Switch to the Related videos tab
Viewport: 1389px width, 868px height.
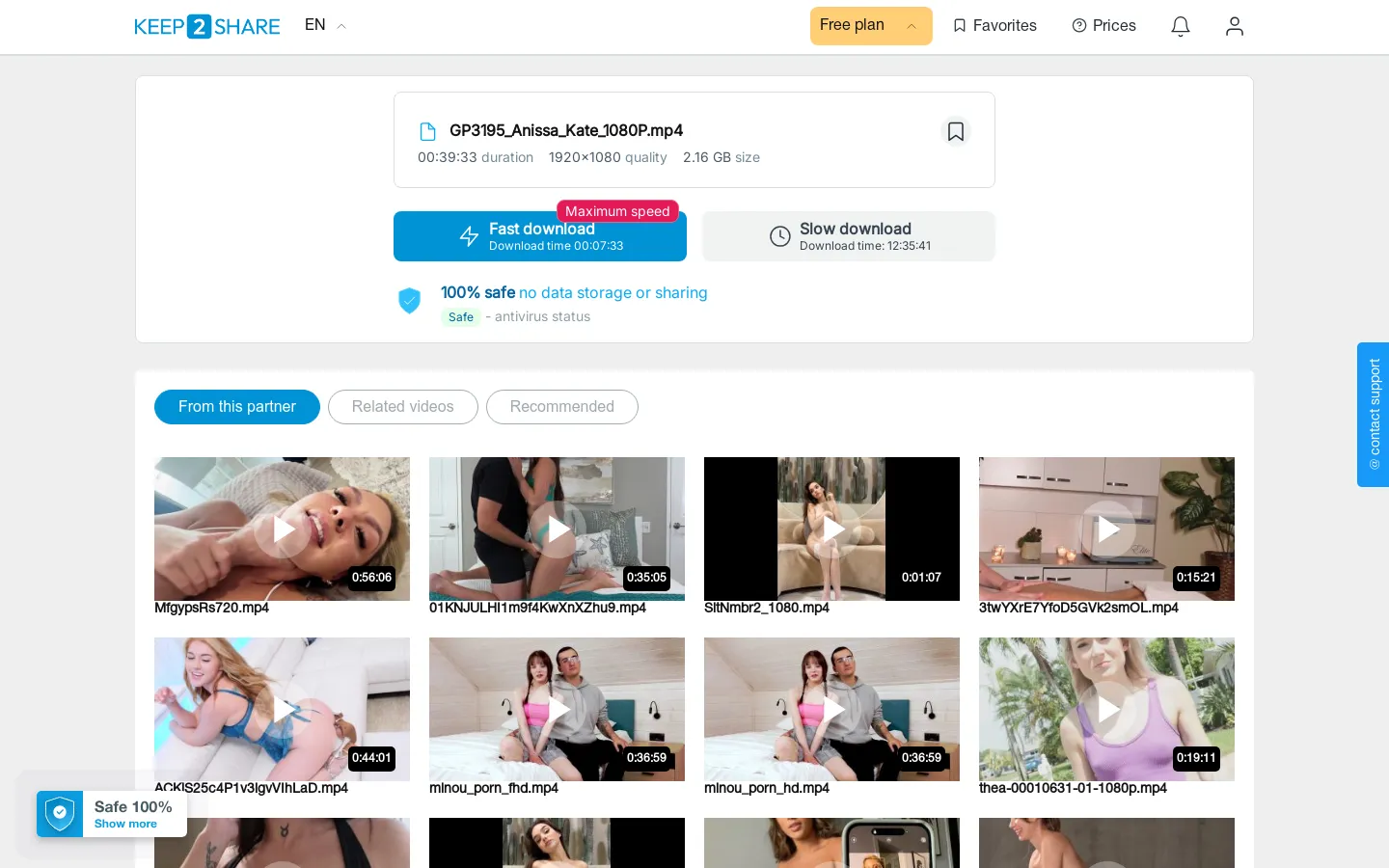point(403,407)
